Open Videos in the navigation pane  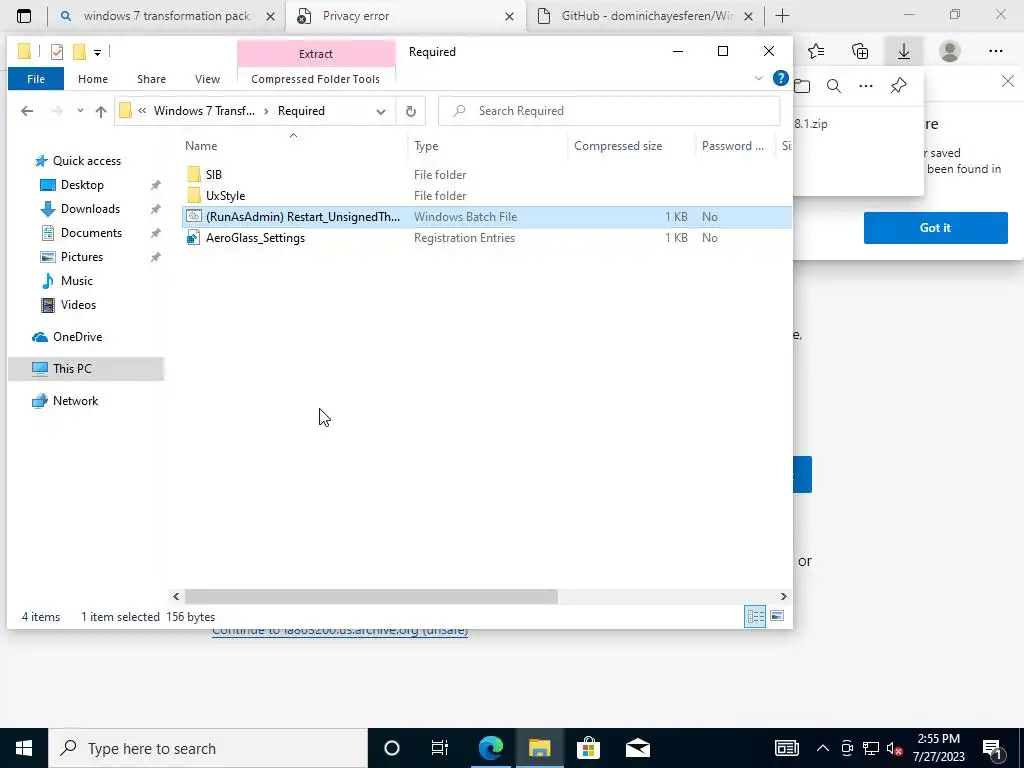[78, 305]
